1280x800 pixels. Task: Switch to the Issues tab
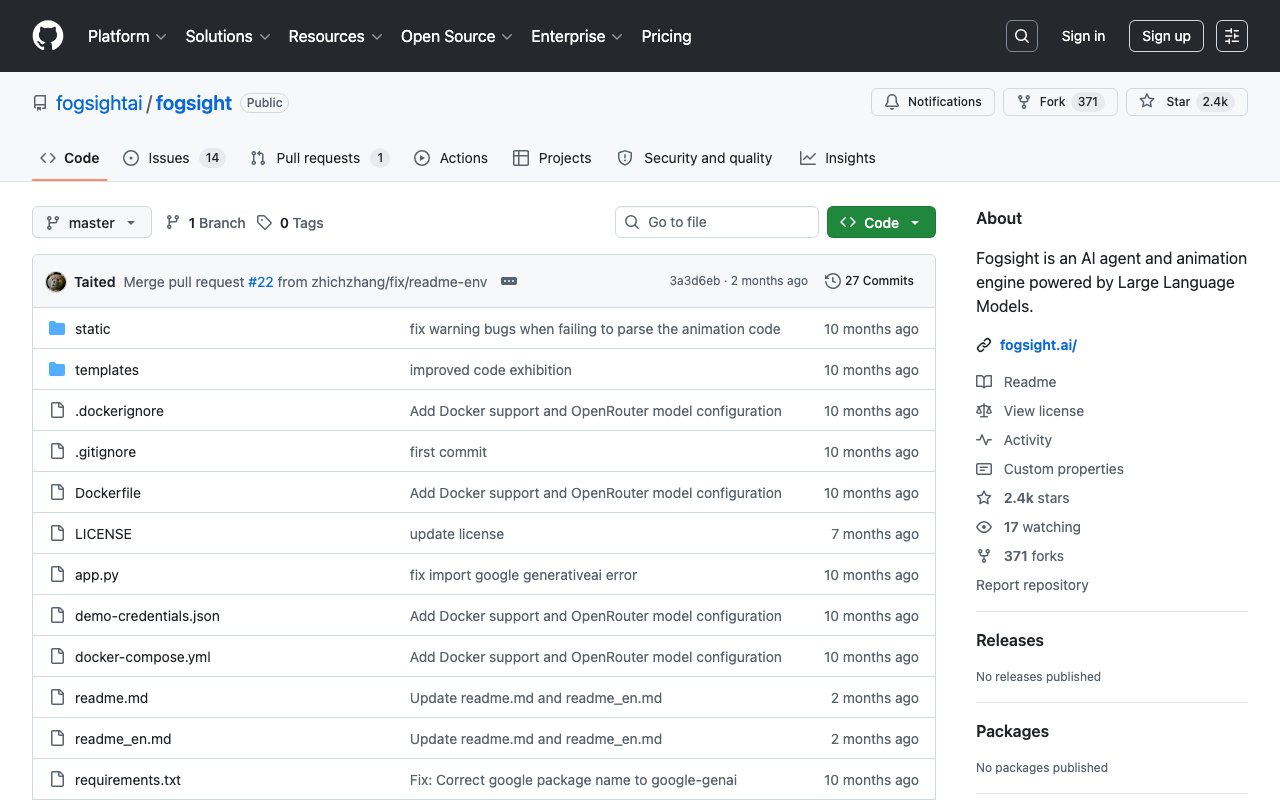tap(174, 158)
